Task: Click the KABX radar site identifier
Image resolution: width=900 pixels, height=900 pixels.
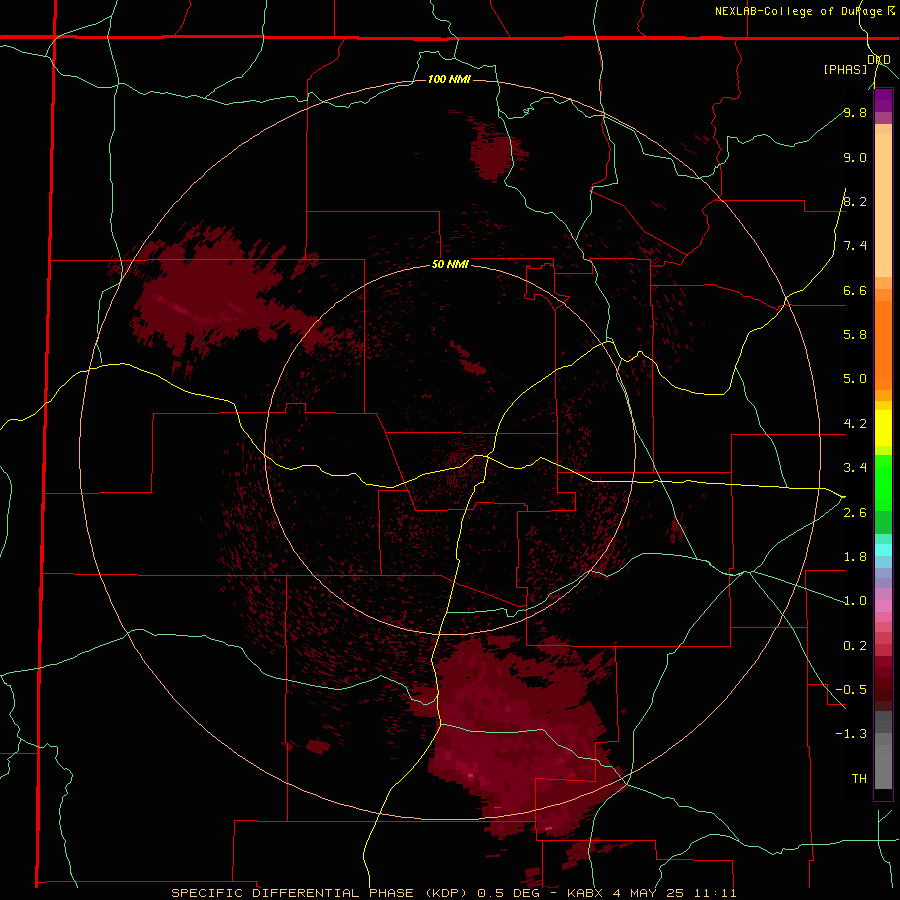Action: 584,893
